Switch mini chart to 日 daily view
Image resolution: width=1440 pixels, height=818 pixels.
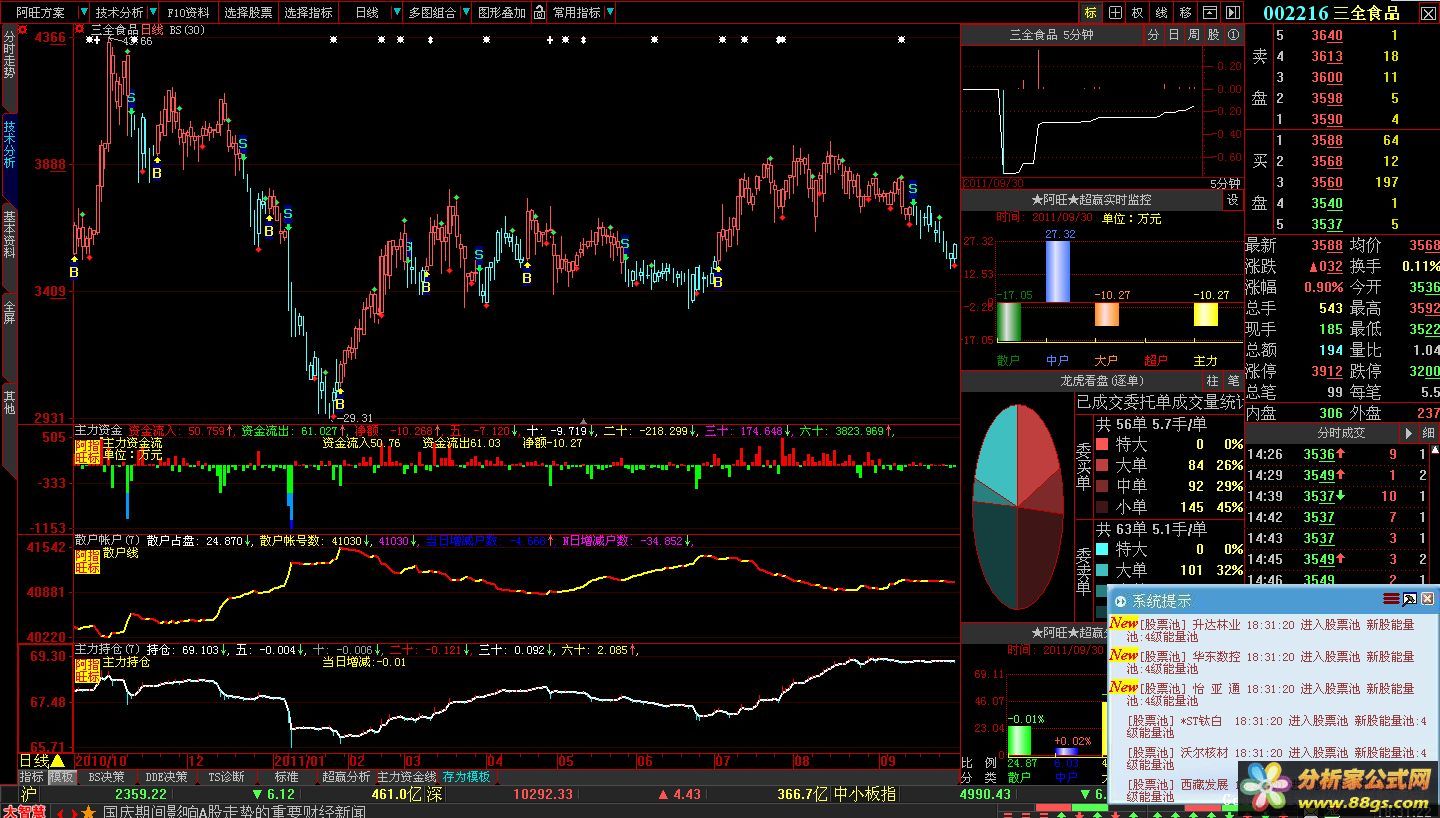[x=1173, y=35]
